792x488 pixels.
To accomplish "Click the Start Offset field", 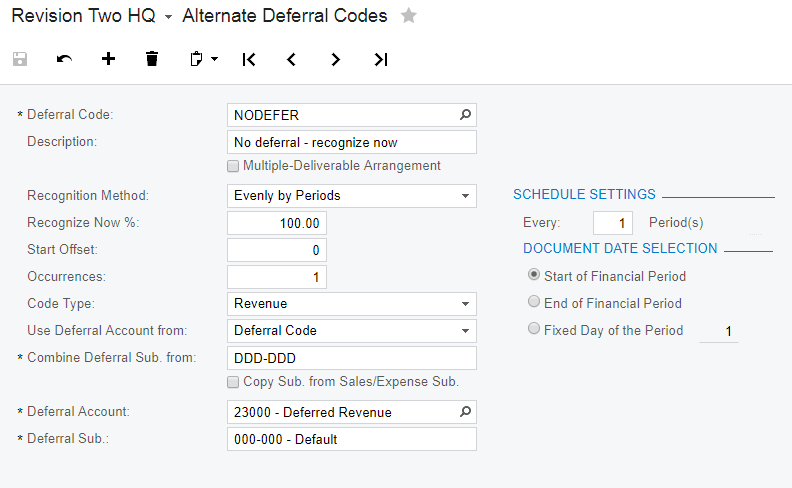I will point(277,250).
